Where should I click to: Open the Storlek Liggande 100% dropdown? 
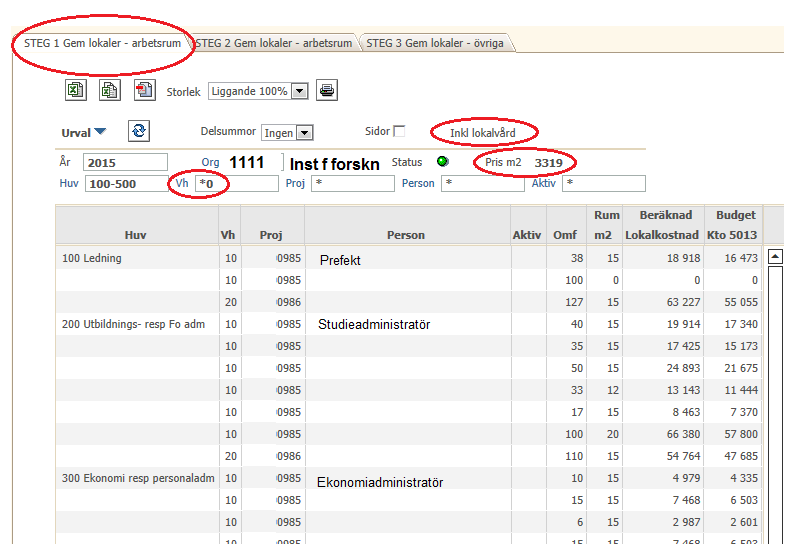tap(300, 91)
